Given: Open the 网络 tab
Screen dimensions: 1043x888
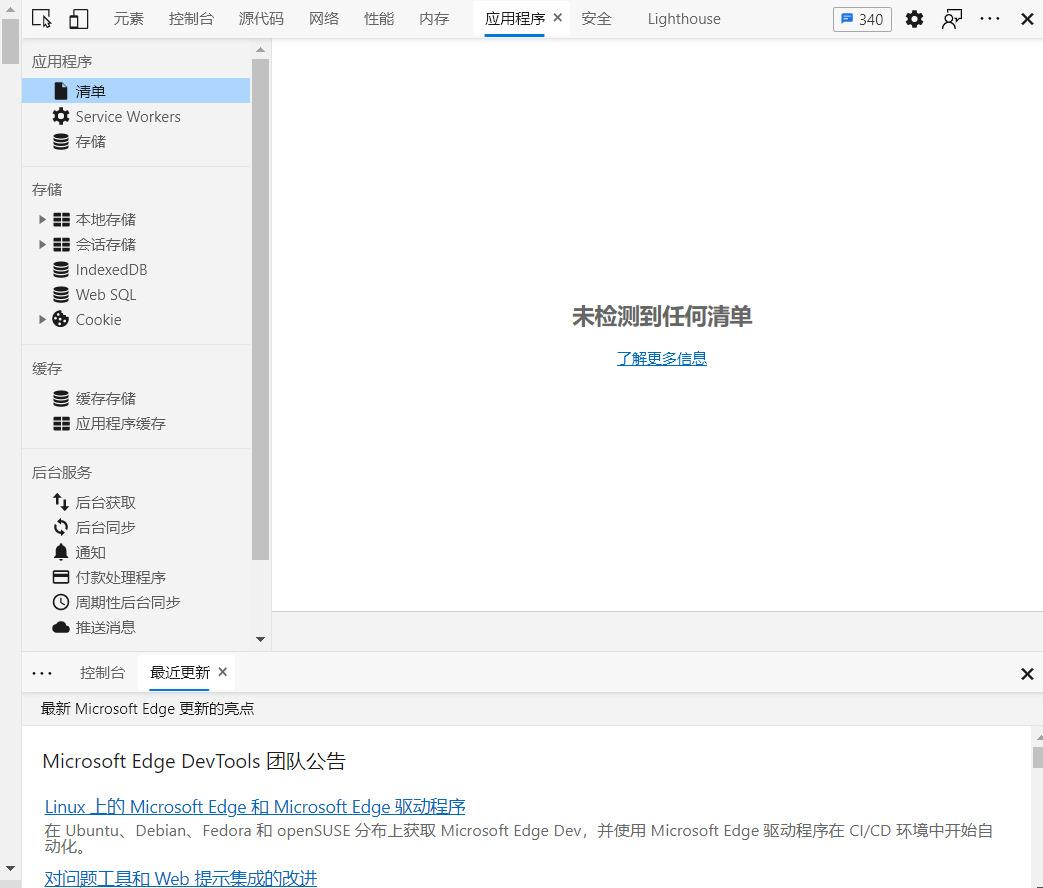Looking at the screenshot, I should pos(324,19).
